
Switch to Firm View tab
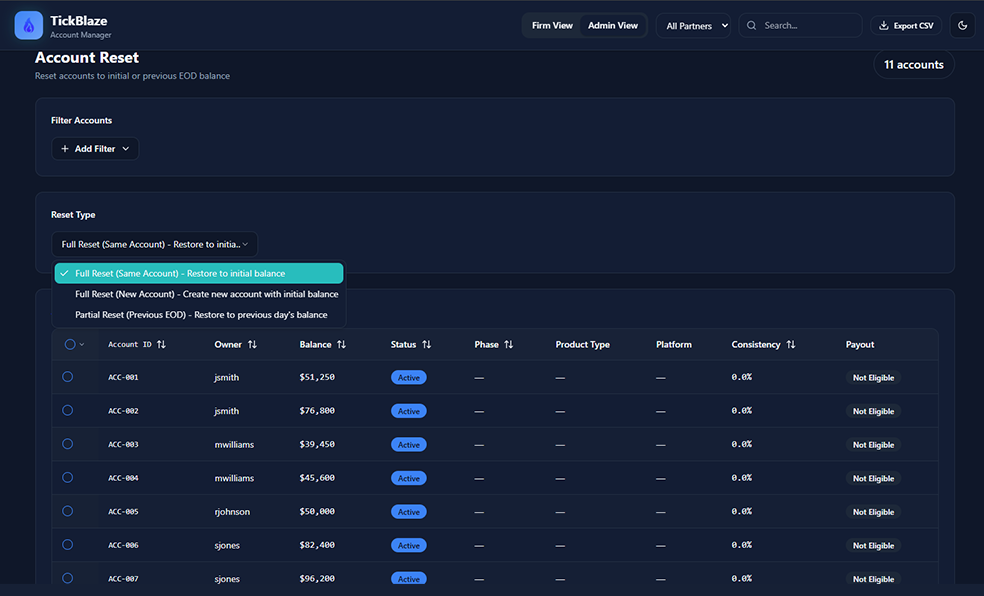(x=552, y=25)
